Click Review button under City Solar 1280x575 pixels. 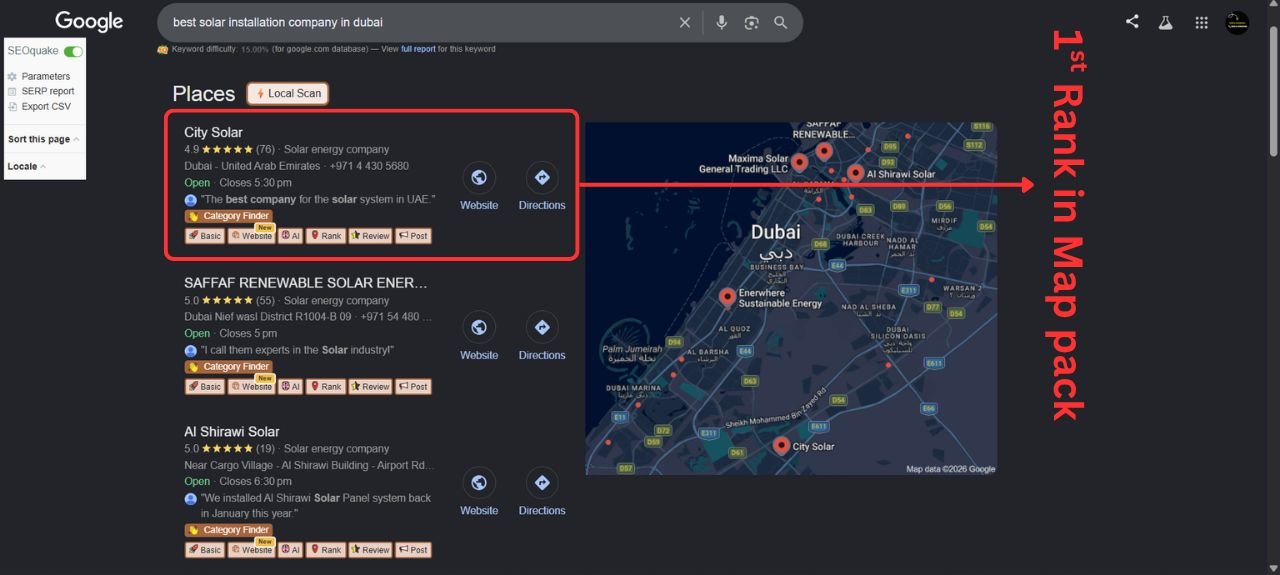(370, 236)
